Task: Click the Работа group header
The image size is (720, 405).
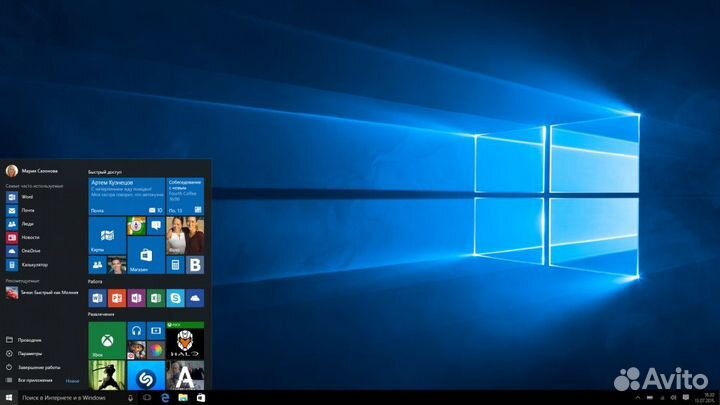Action: click(x=95, y=281)
